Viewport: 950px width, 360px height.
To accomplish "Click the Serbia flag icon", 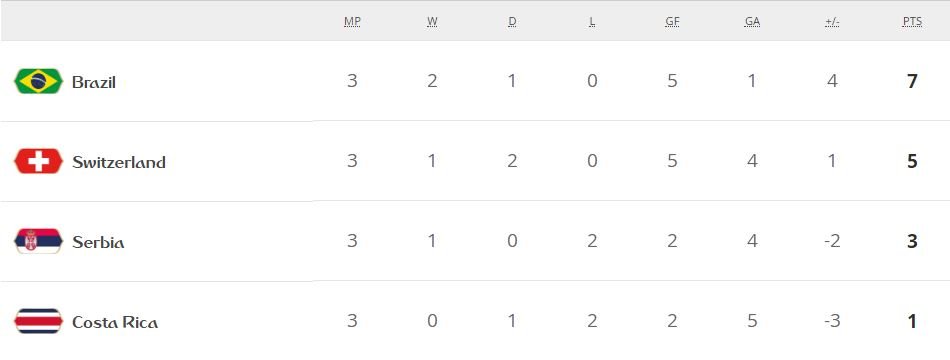I will [x=38, y=241].
